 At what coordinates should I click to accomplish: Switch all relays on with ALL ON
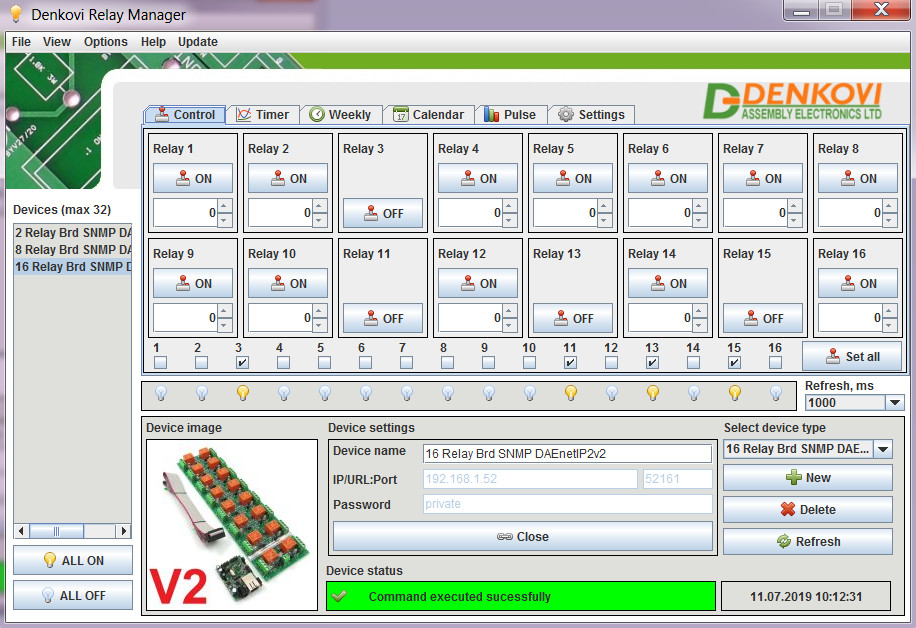click(x=73, y=560)
